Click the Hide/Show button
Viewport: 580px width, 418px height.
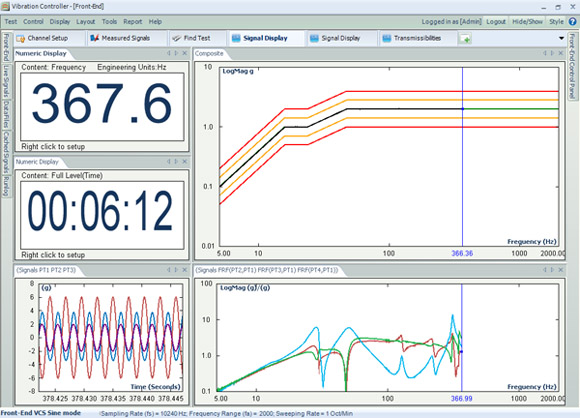click(527, 21)
